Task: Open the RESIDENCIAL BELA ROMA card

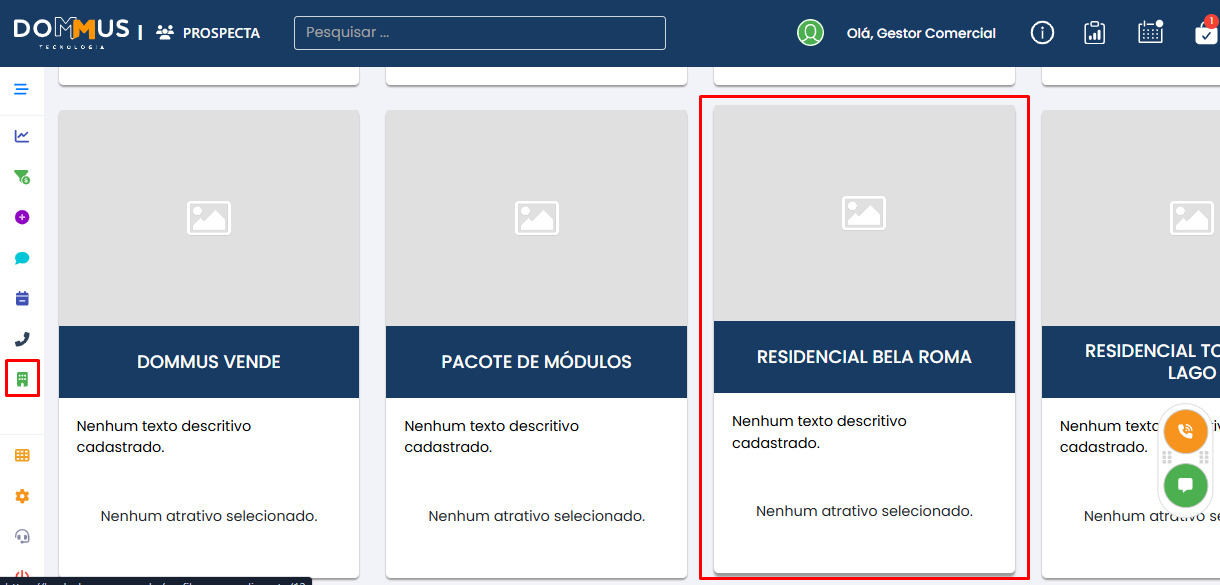Action: [864, 357]
